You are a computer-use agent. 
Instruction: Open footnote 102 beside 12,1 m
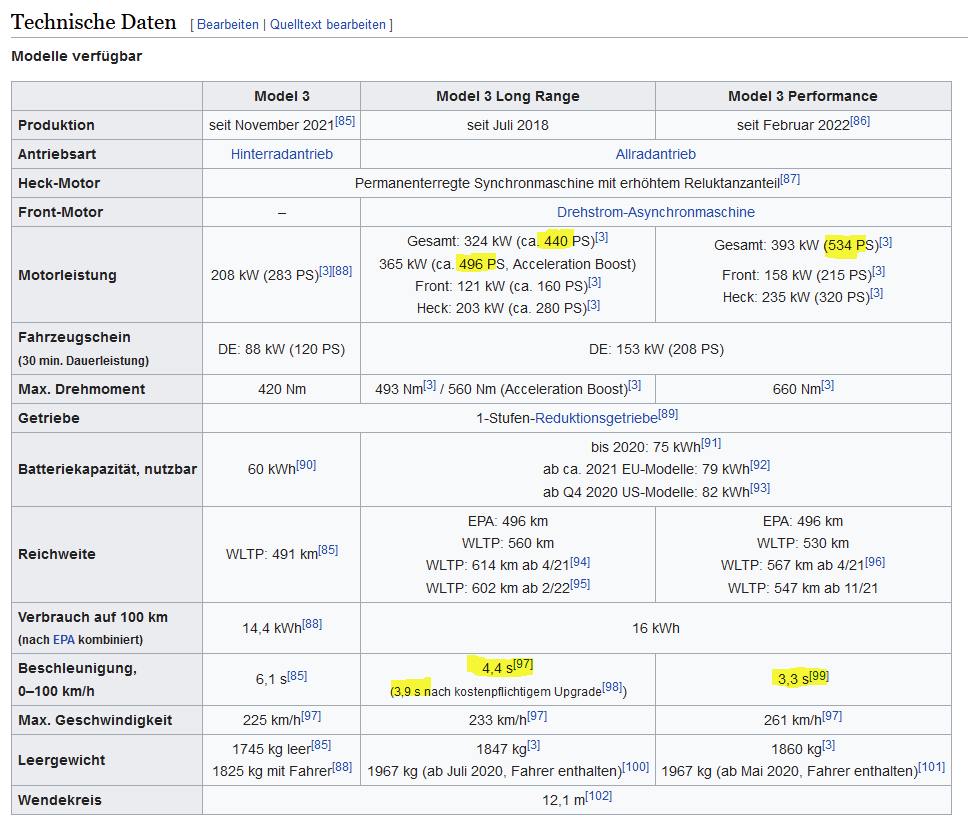coord(598,796)
